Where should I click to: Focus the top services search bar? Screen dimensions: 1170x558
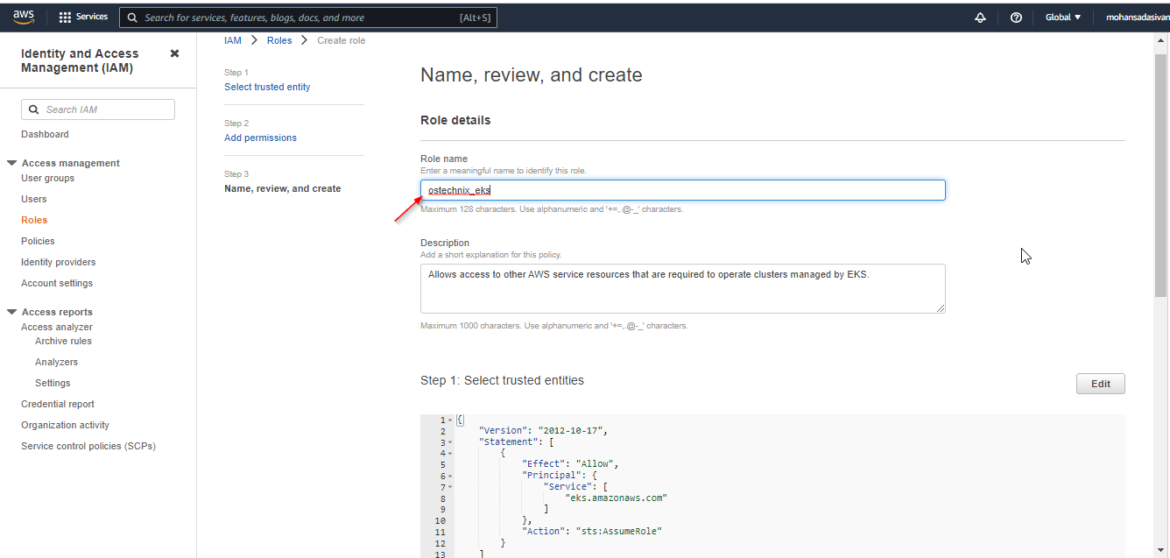pos(308,17)
